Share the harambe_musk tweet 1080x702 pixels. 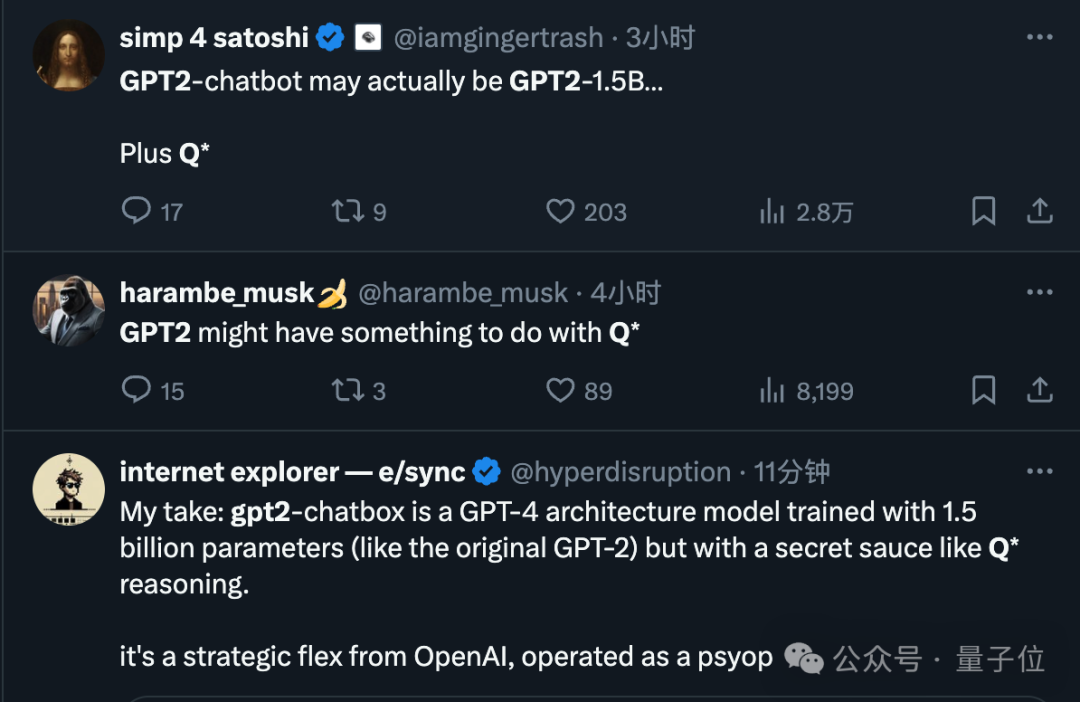pos(1039,390)
